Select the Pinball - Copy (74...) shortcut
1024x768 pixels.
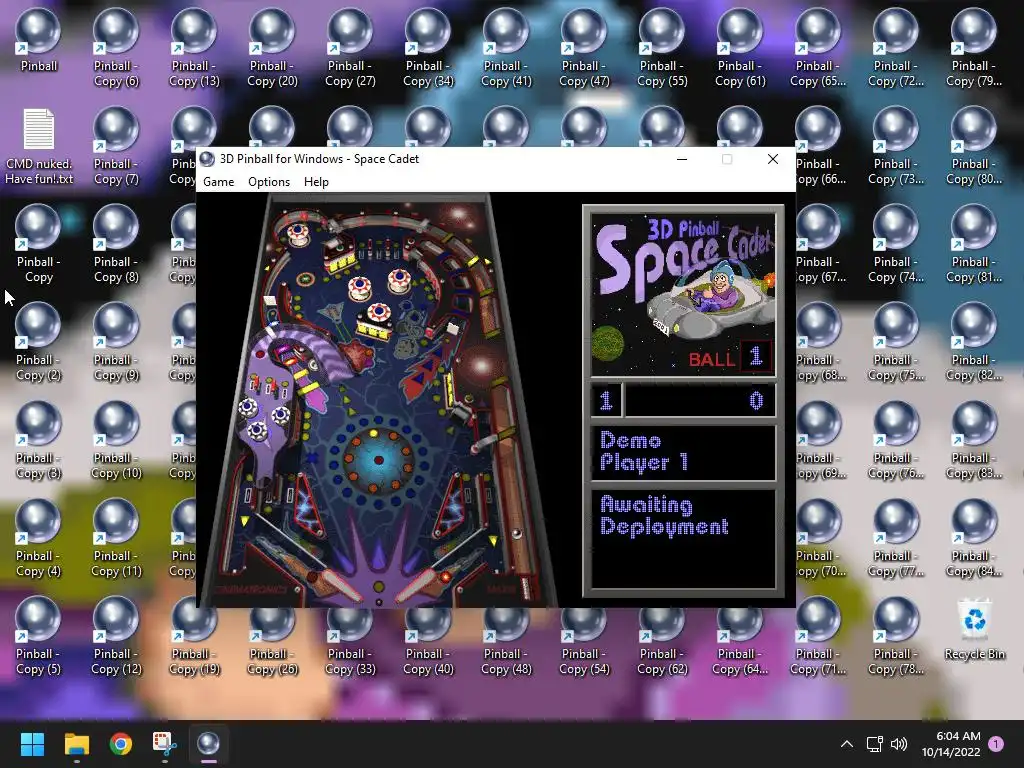pyautogui.click(x=896, y=244)
